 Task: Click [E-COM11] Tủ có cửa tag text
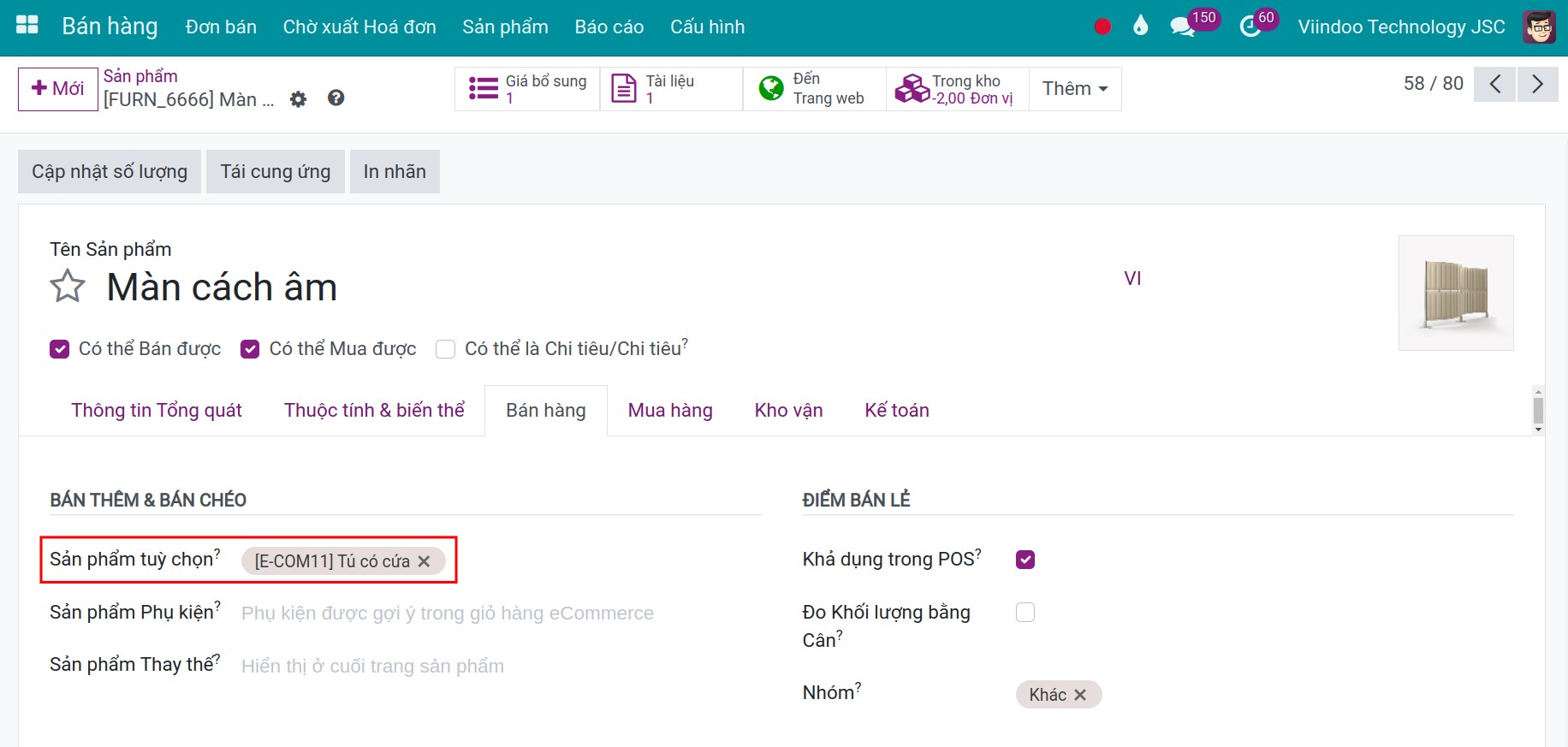332,561
